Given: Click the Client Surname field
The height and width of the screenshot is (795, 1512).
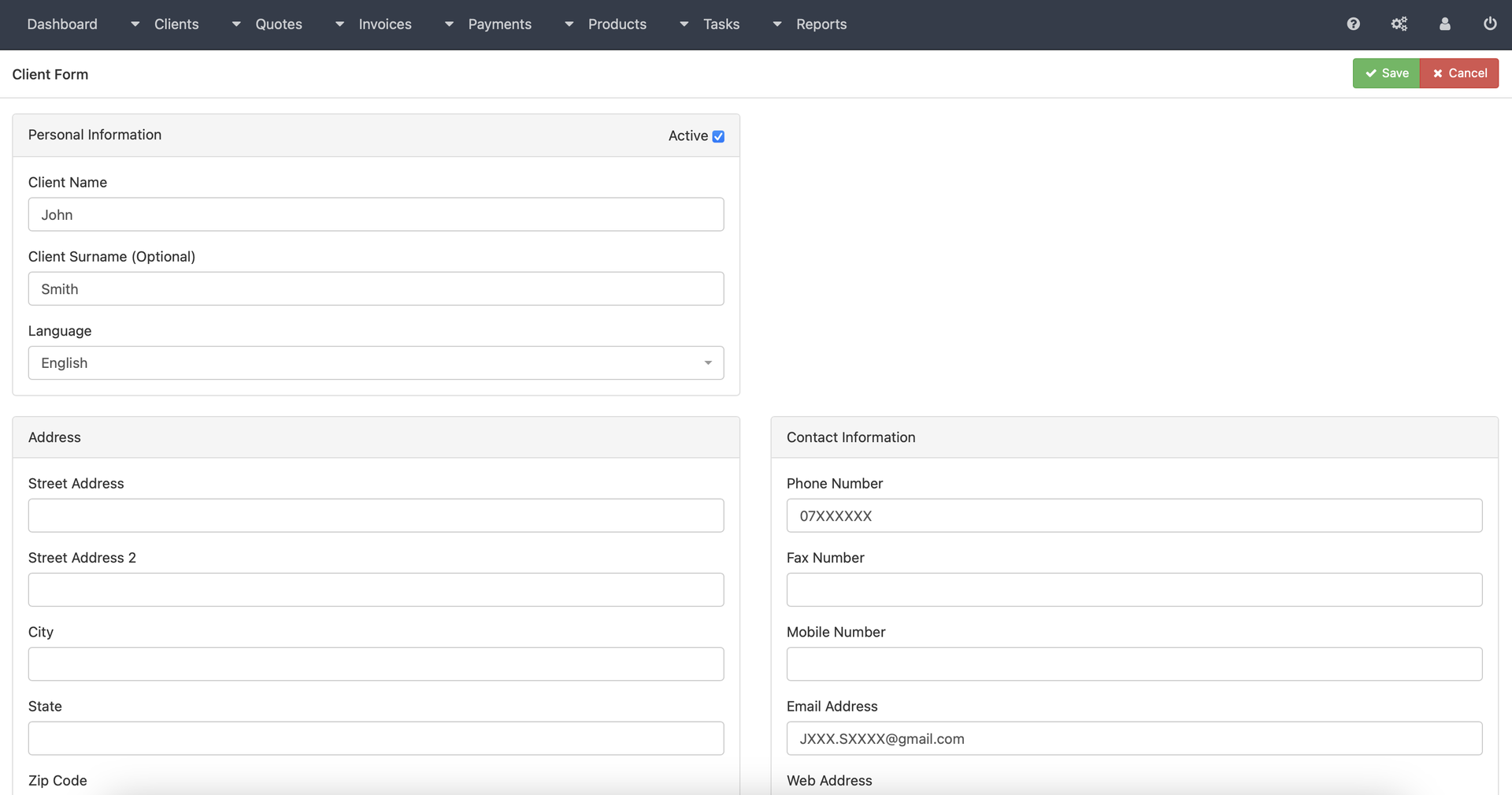Looking at the screenshot, I should pyautogui.click(x=376, y=289).
